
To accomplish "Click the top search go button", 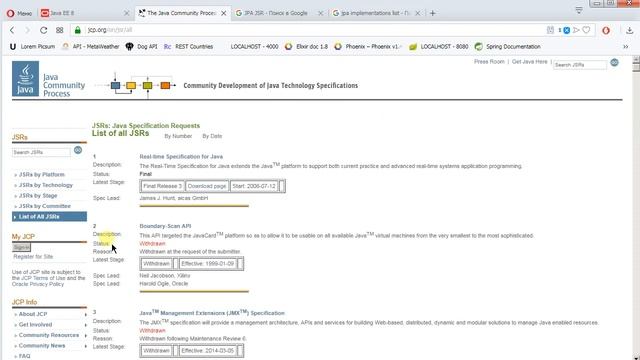I will (614, 62).
